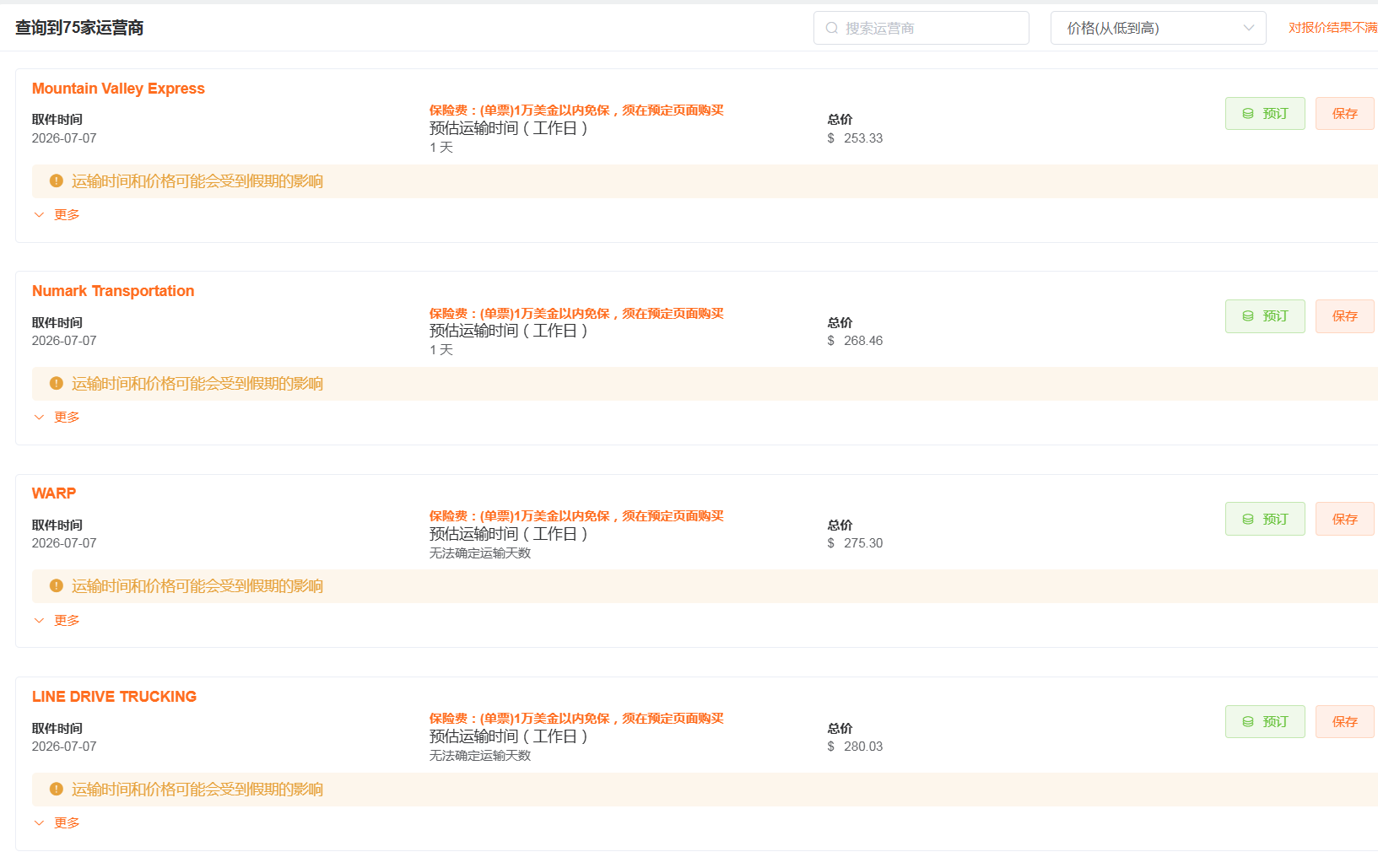
Task: Click chevron icon beside WARP 更多
Action: click(39, 621)
